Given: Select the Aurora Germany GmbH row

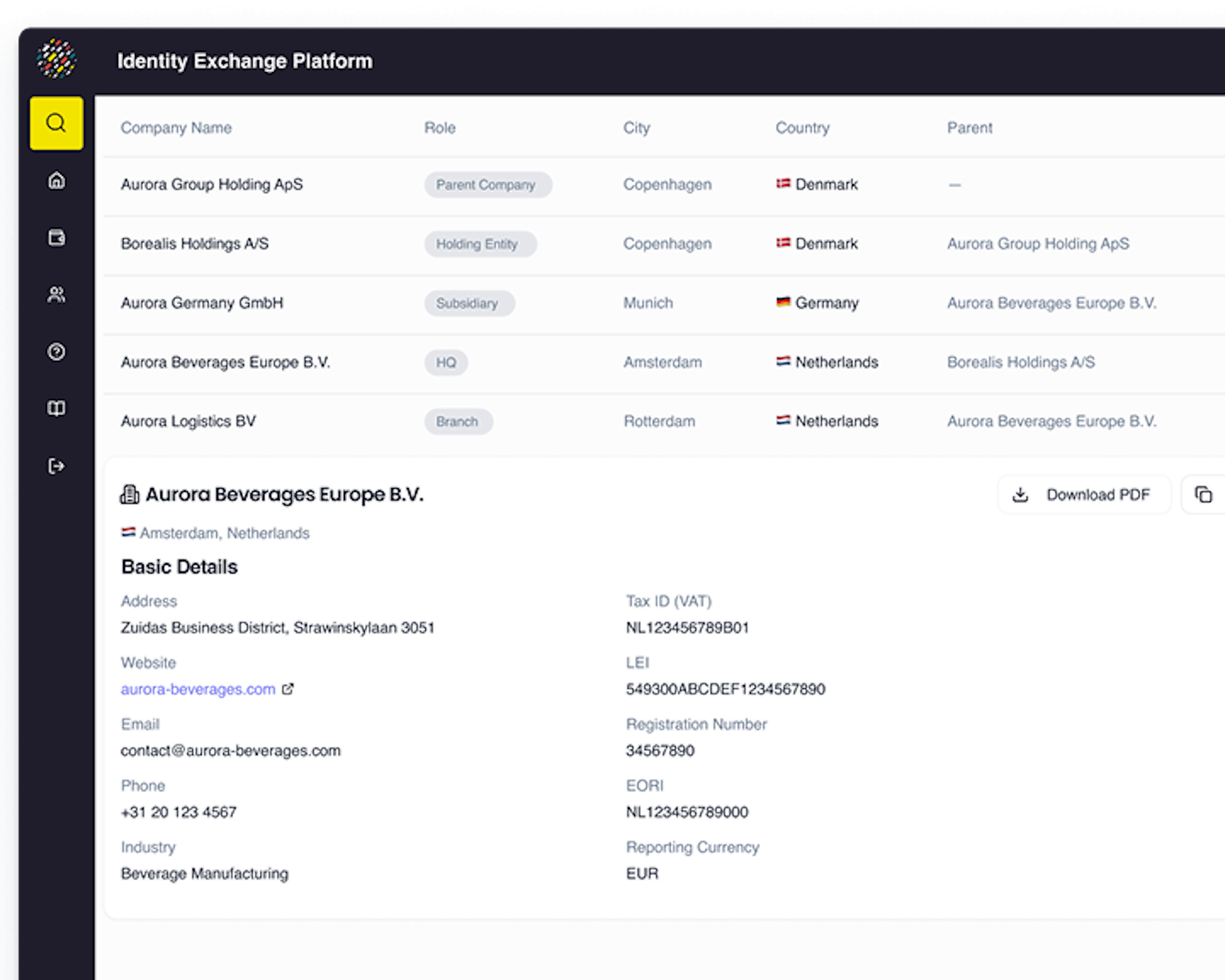Looking at the screenshot, I should click(202, 303).
